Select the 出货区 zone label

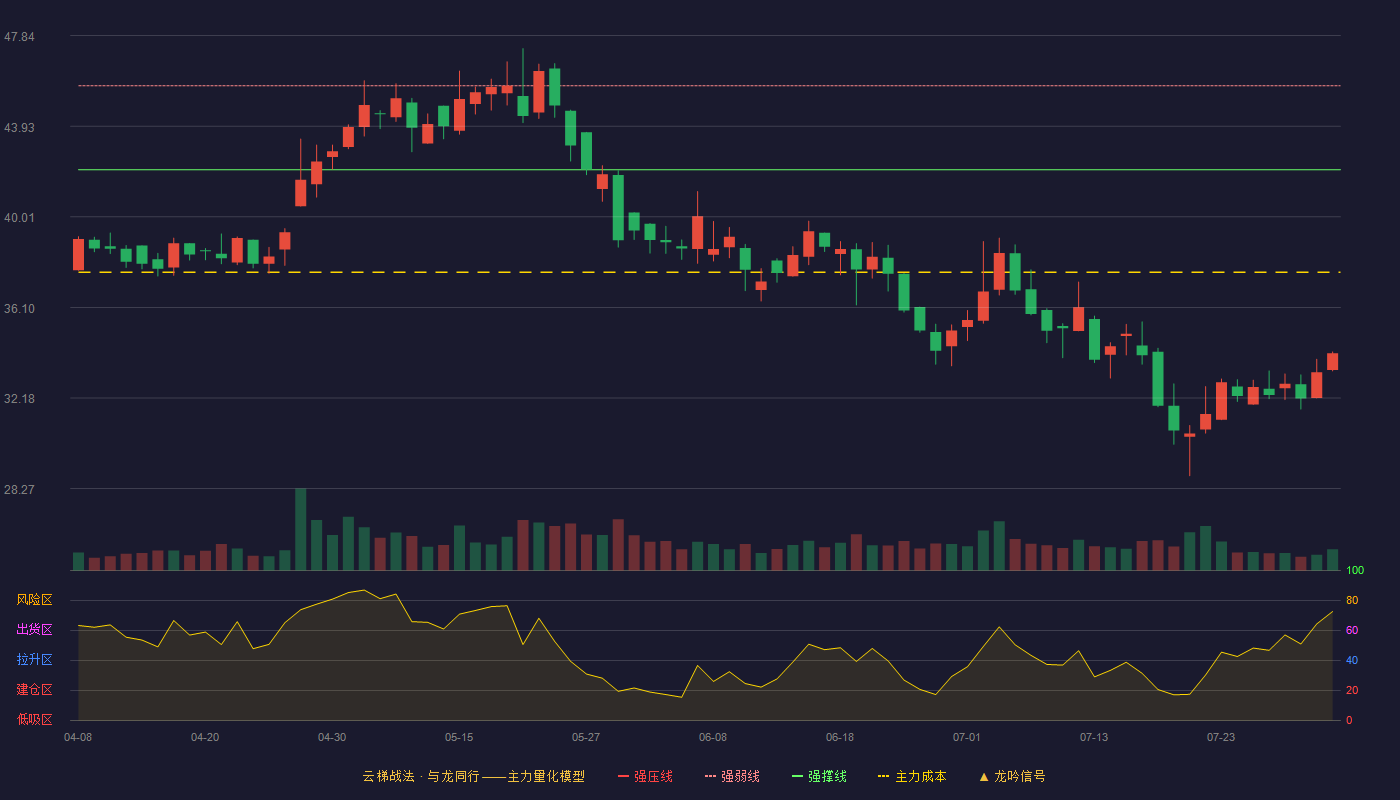point(34,630)
